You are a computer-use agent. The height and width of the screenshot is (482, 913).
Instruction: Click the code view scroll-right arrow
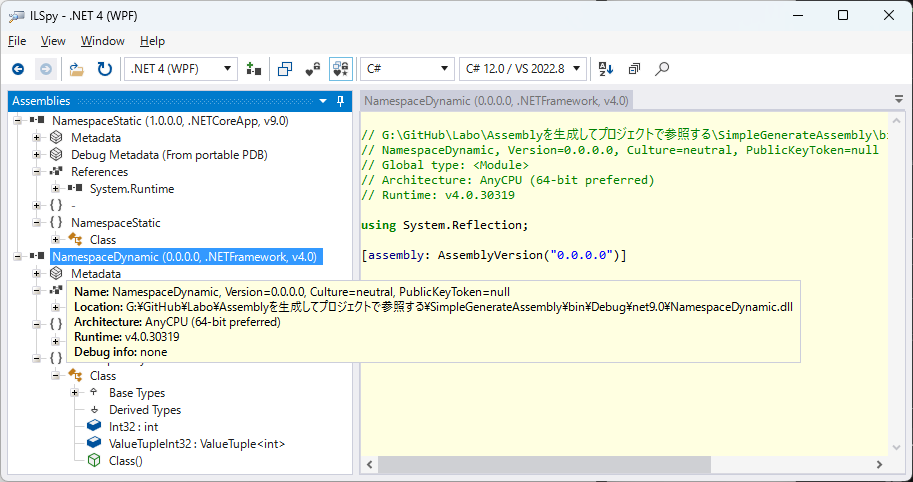(879, 465)
